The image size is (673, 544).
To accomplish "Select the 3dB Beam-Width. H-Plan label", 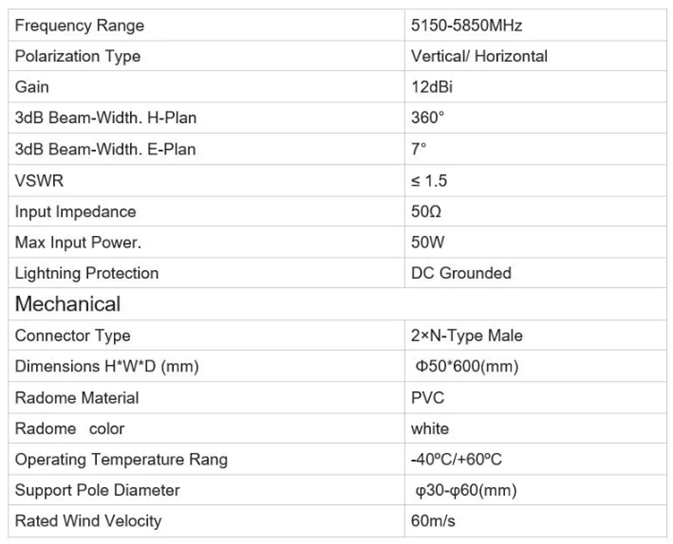I will [105, 118].
